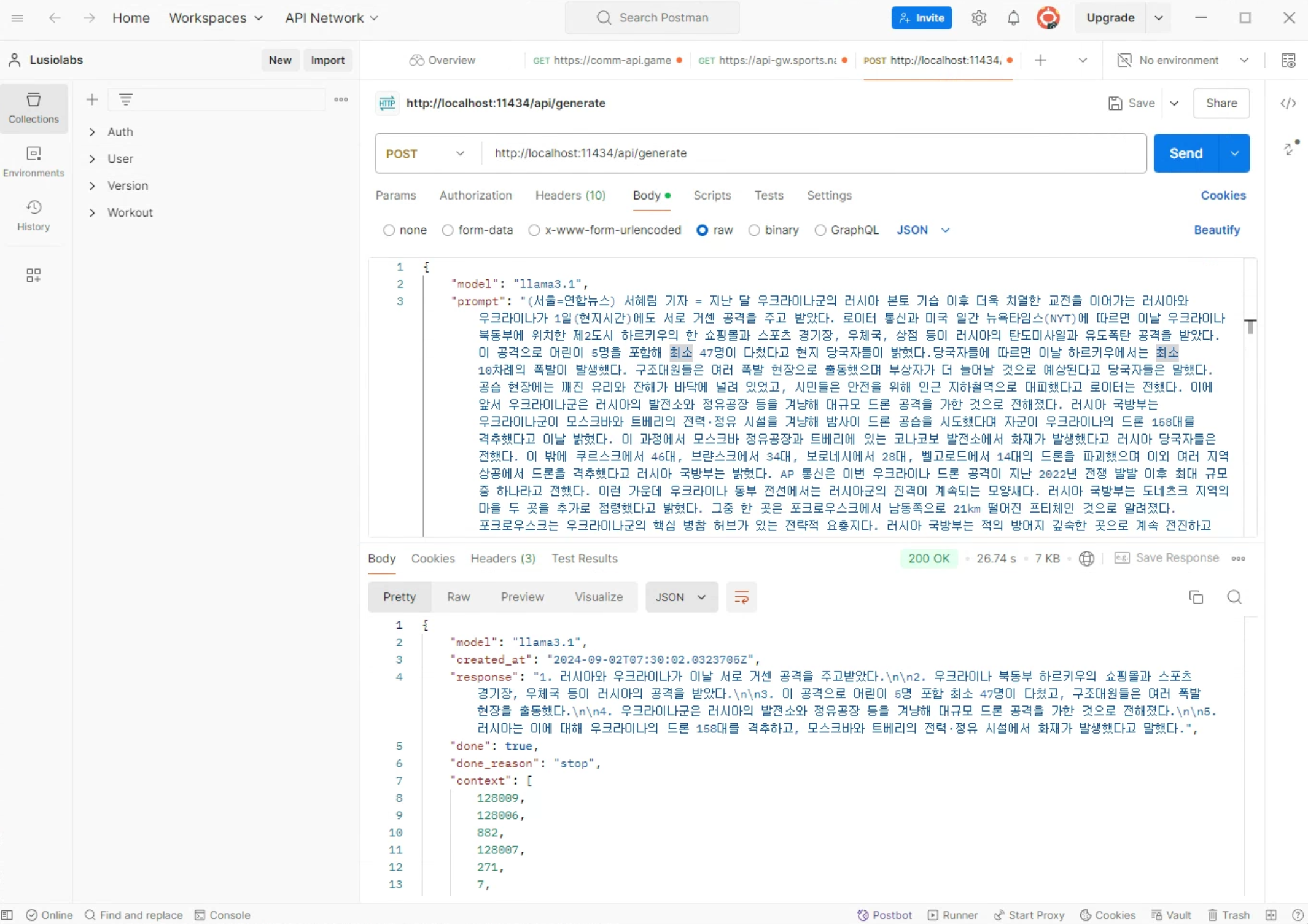Click the request URL input field
The width and height of the screenshot is (1308, 924).
point(811,153)
